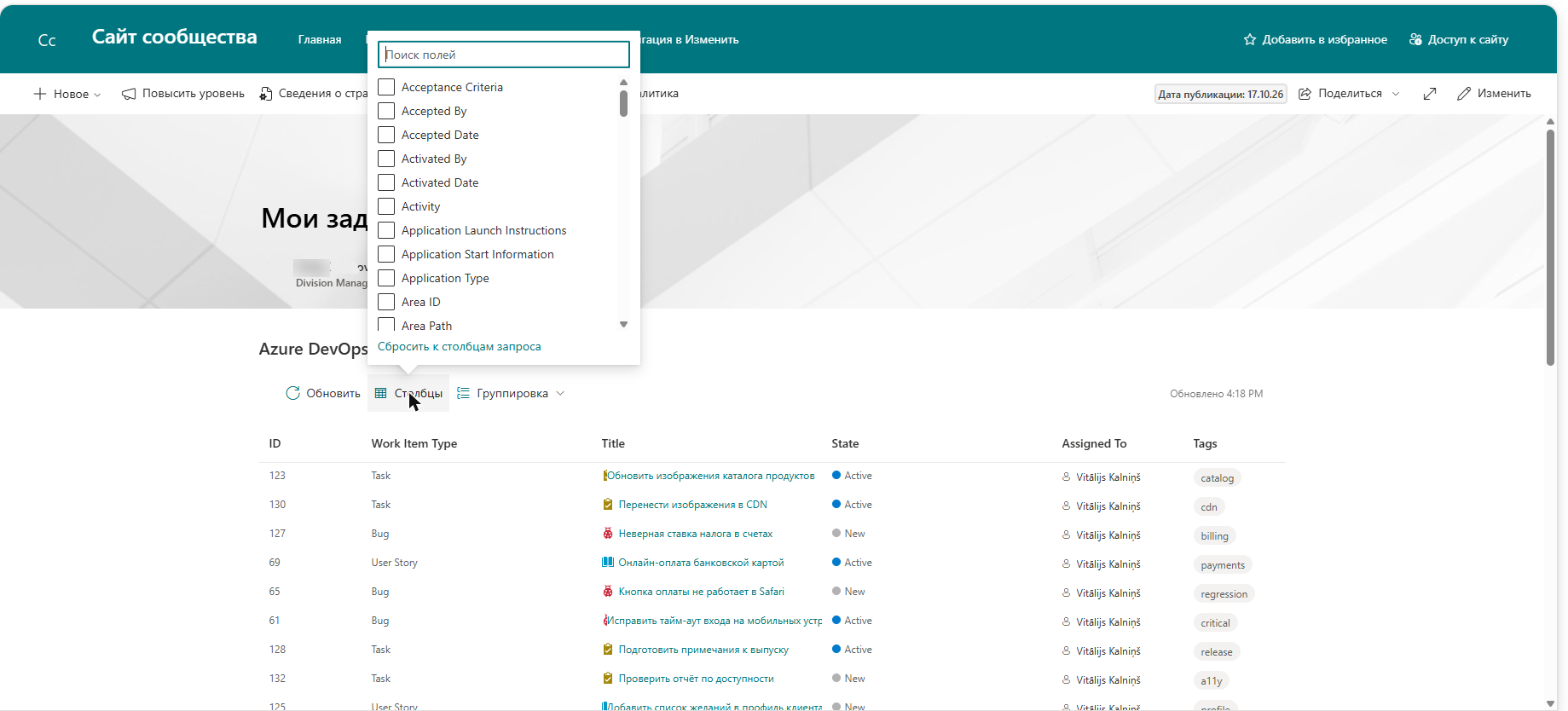The width and height of the screenshot is (1568, 711).
Task: Open the Группировка dropdown
Action: point(511,393)
